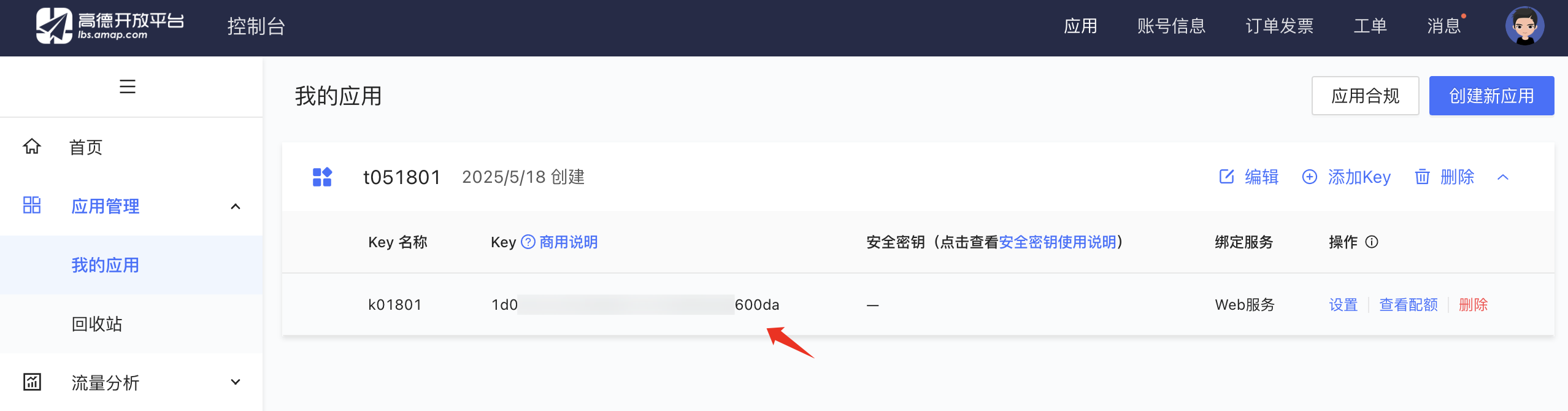Click the app grid icon beside t051801
Screen dimensions: 1568x411
coord(322,177)
